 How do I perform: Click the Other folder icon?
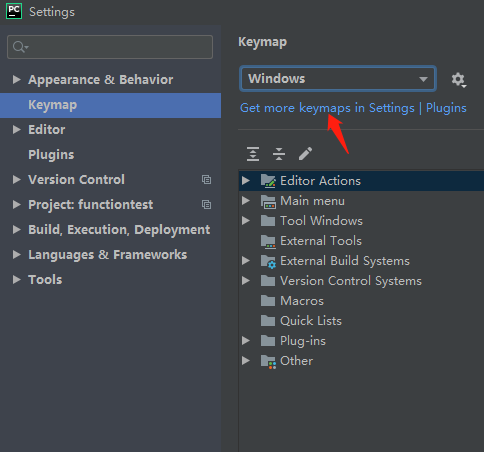(x=268, y=361)
